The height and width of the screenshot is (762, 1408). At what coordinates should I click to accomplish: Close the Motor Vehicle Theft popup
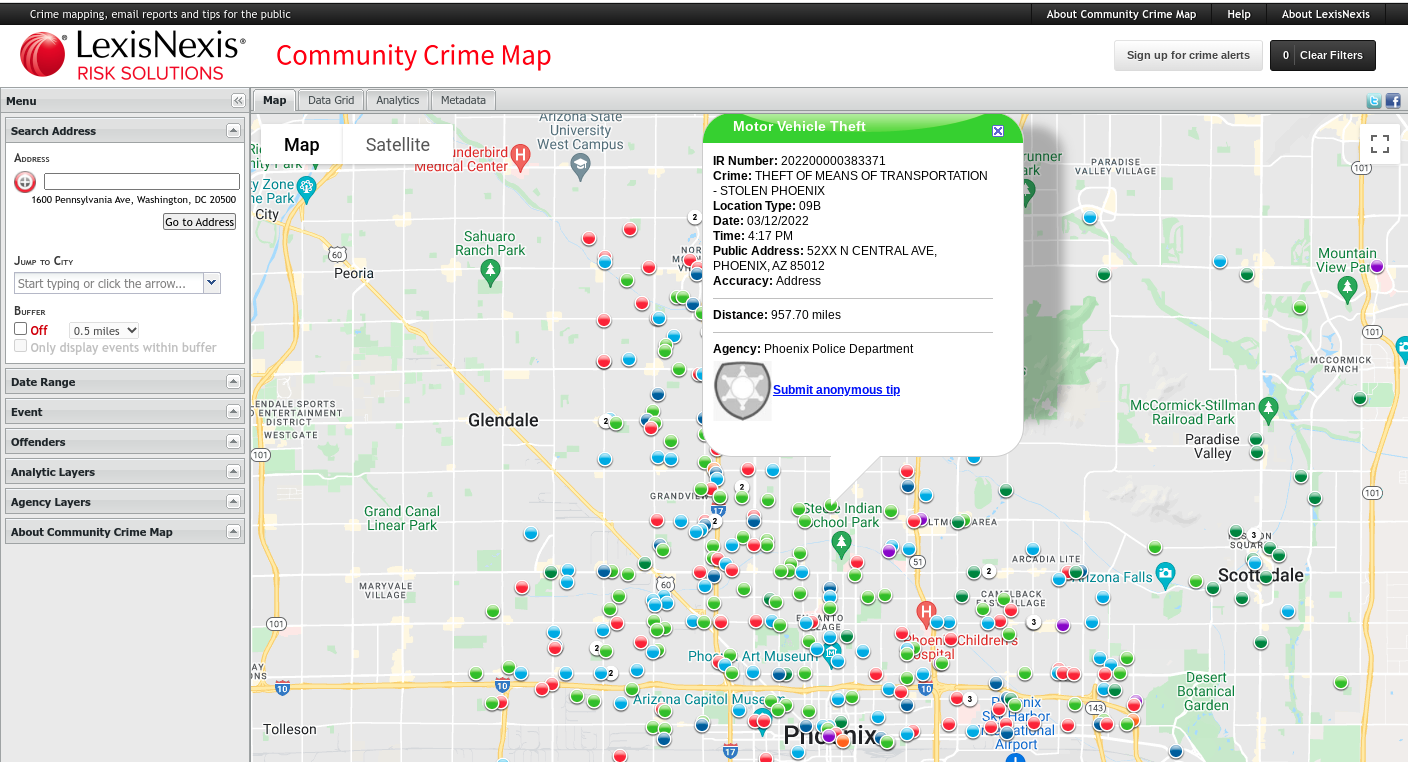997,131
